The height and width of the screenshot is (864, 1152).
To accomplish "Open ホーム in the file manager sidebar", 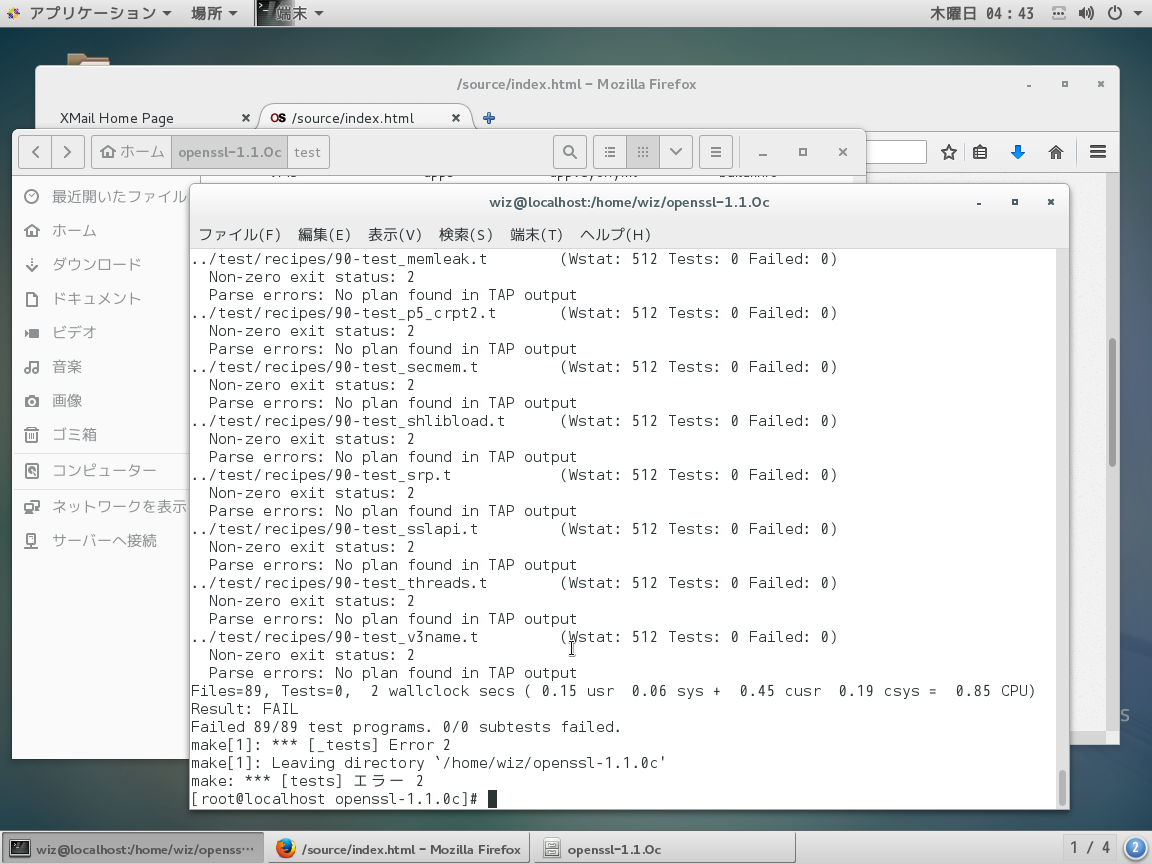I will pyautogui.click(x=73, y=231).
